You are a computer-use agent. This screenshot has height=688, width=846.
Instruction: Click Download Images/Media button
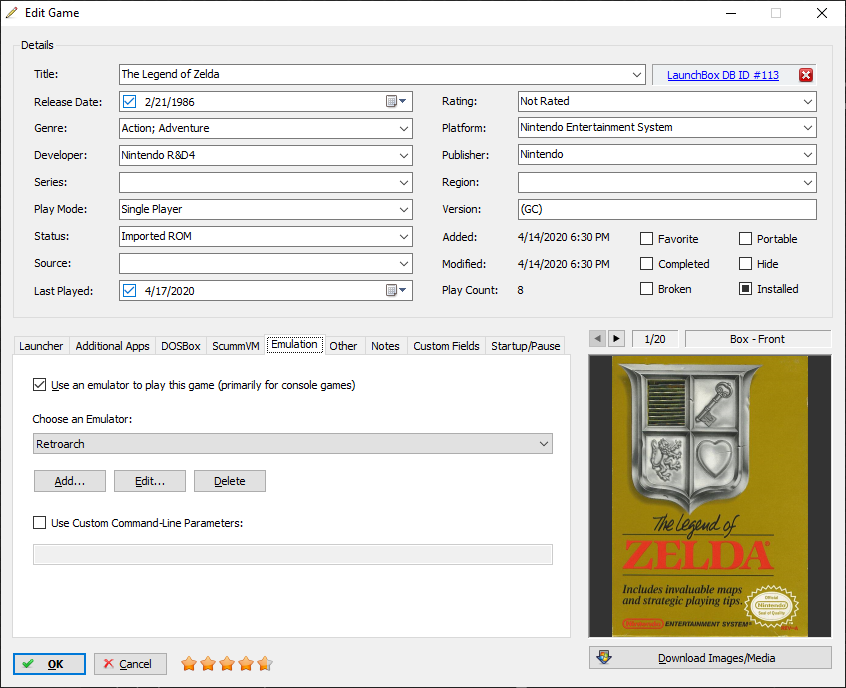coord(710,658)
